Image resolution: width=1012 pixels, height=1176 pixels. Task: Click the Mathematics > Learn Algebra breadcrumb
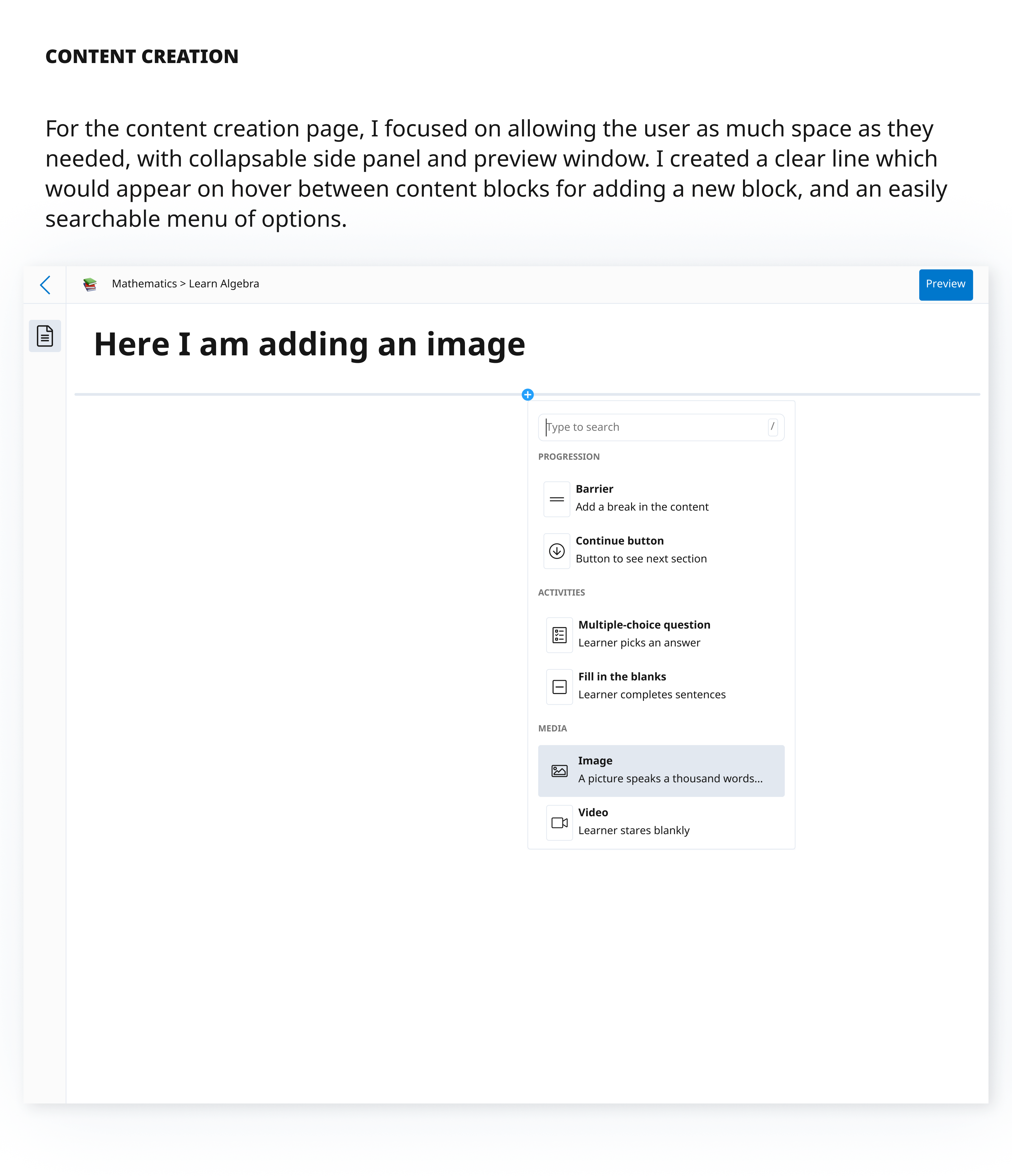(x=186, y=284)
